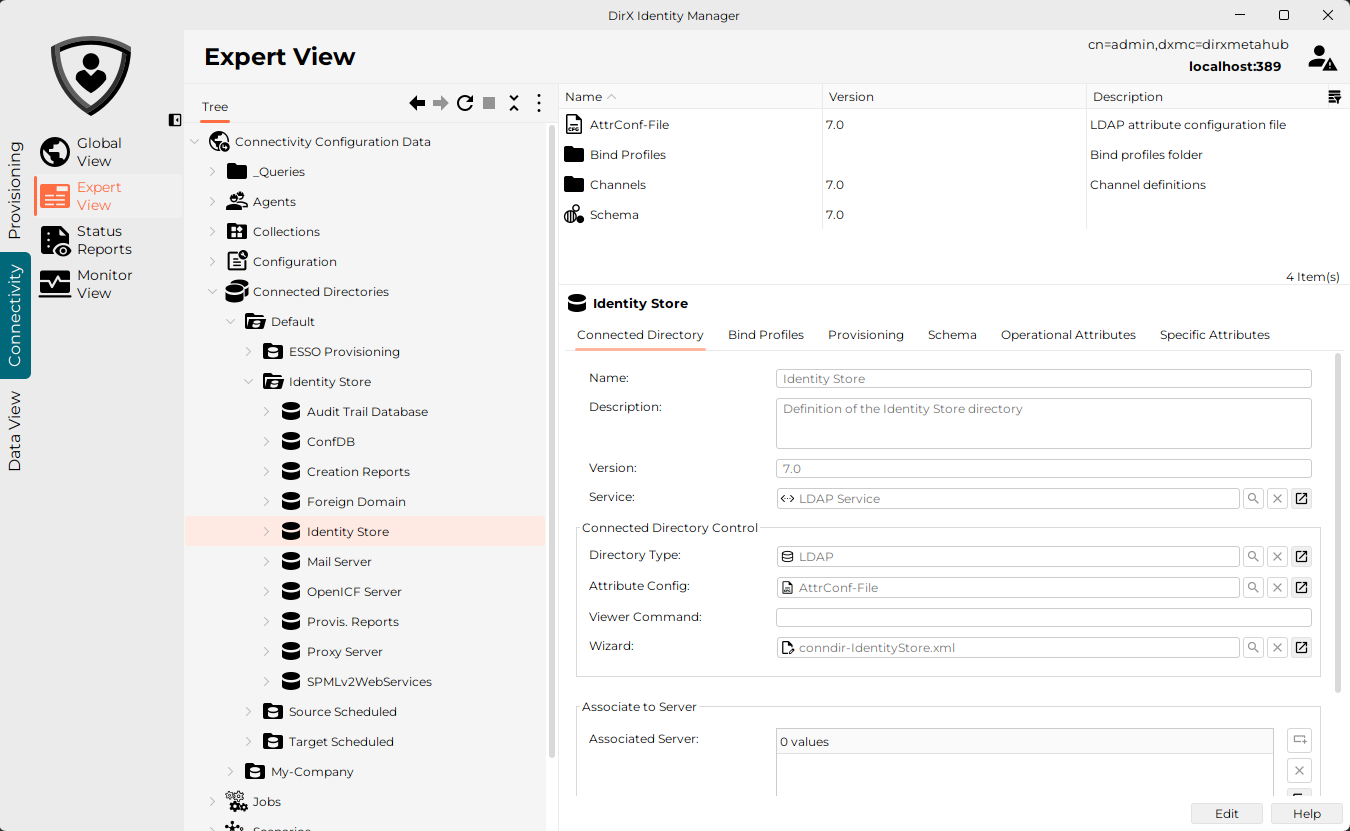Click the Version column header
The height and width of the screenshot is (831, 1350).
[x=954, y=97]
